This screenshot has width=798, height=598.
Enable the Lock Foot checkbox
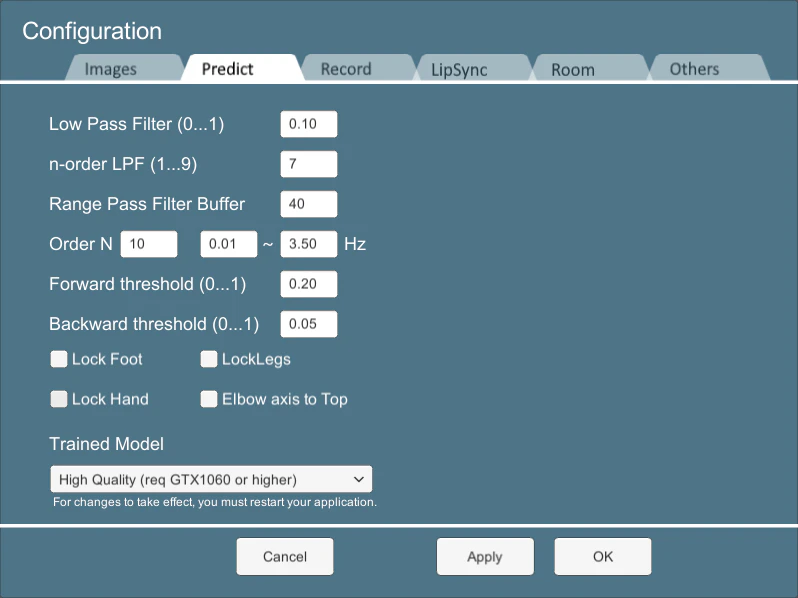pos(59,359)
